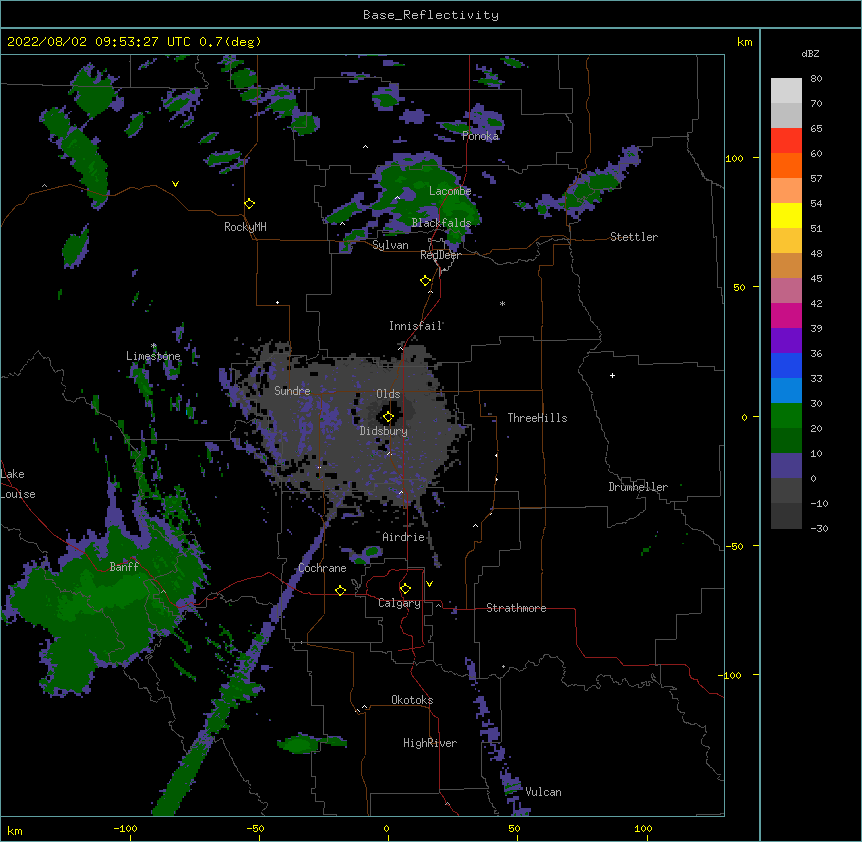
Task: Click the Louise label at the left edge
Action: [x=18, y=494]
